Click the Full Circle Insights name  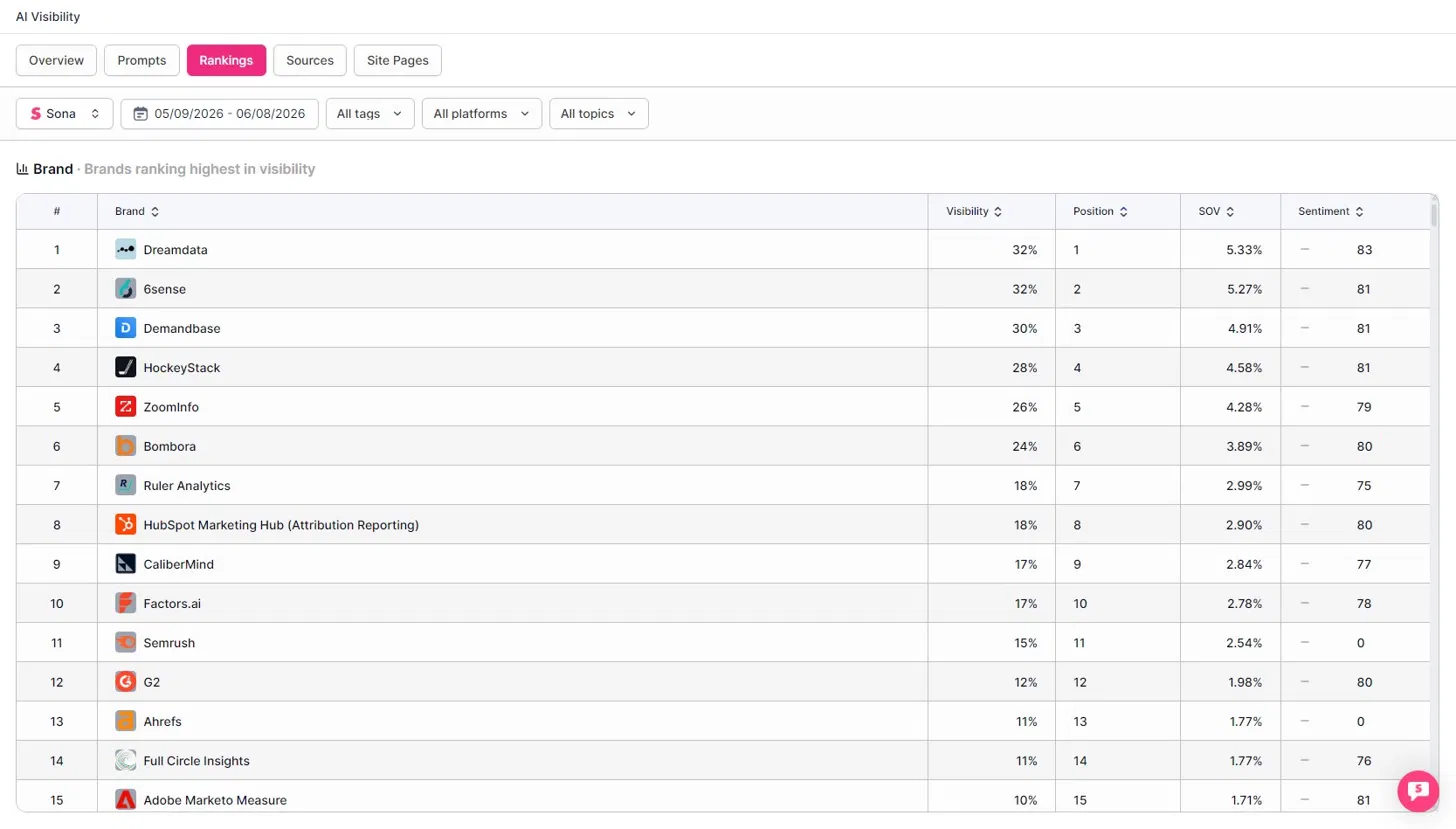pyautogui.click(x=197, y=761)
